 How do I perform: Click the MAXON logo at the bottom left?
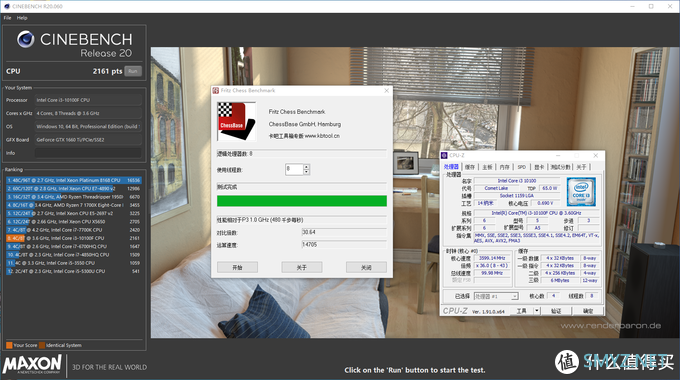point(33,364)
